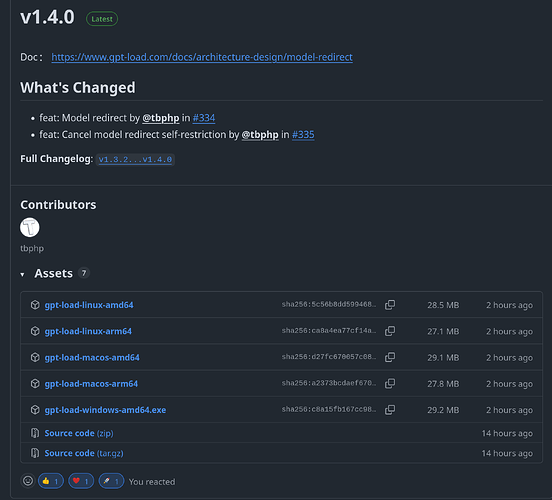Open pull request #335

(x=303, y=135)
